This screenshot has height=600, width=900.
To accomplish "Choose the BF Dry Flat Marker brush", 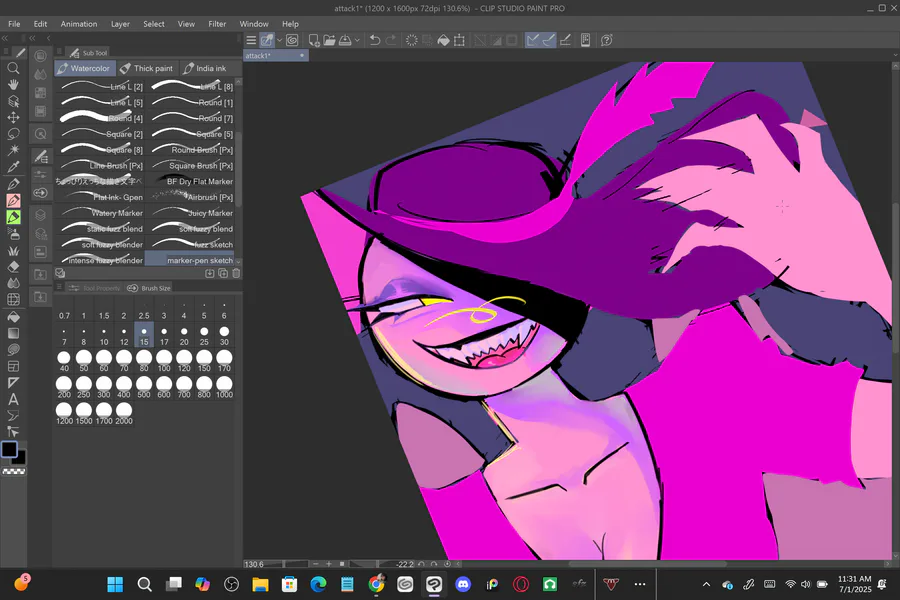I will tap(191, 181).
